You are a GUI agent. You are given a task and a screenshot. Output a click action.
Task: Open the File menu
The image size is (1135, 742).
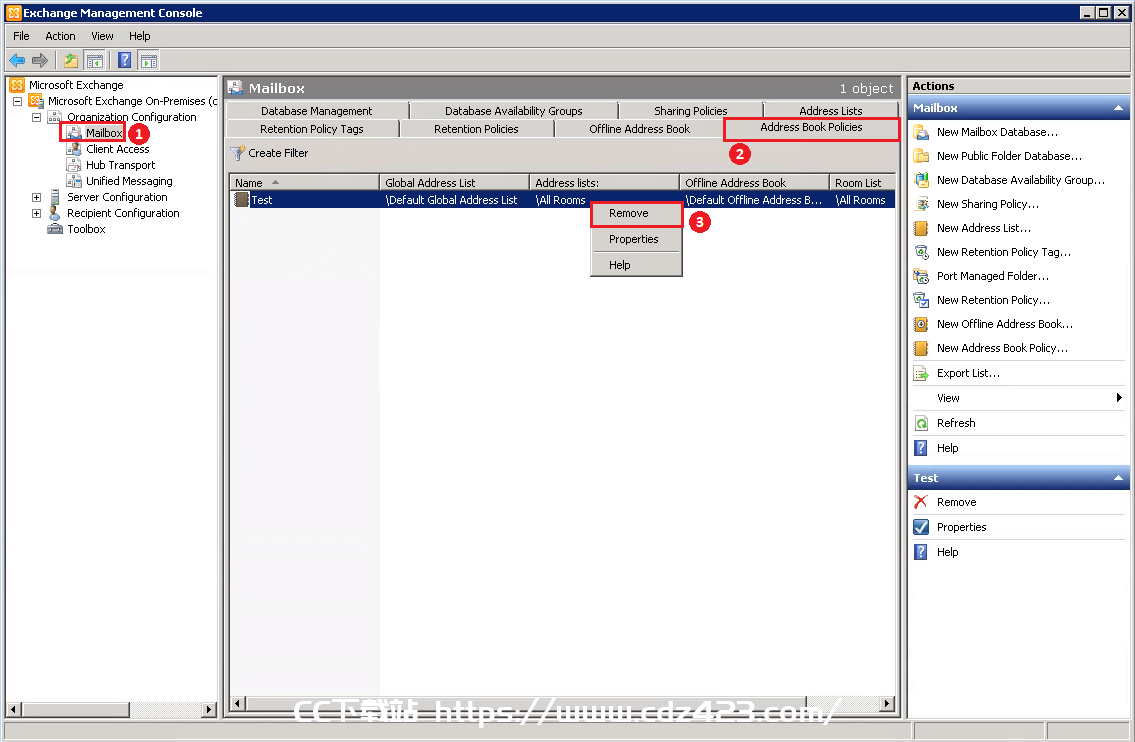pos(21,36)
